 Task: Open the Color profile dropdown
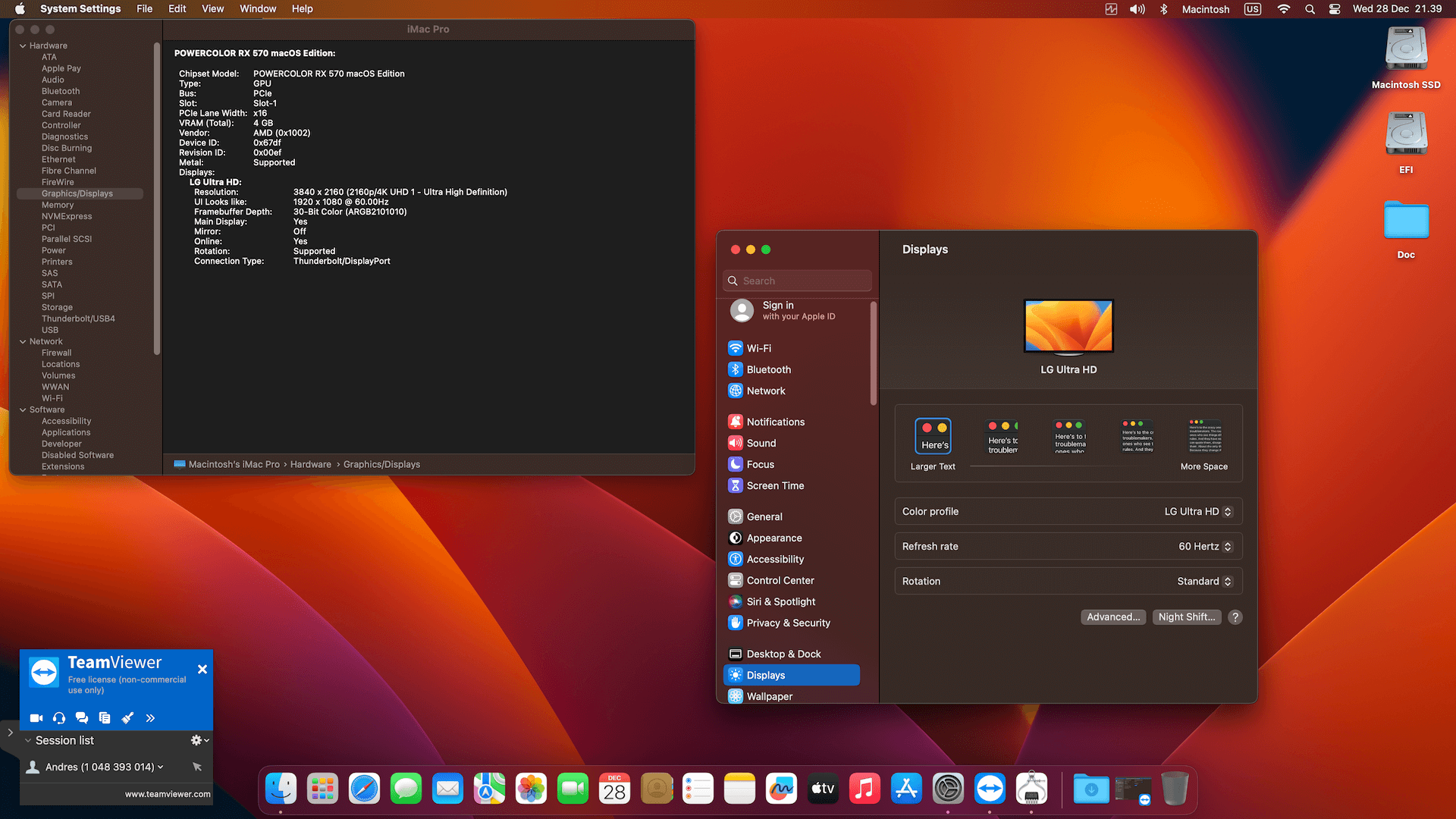(x=1198, y=512)
